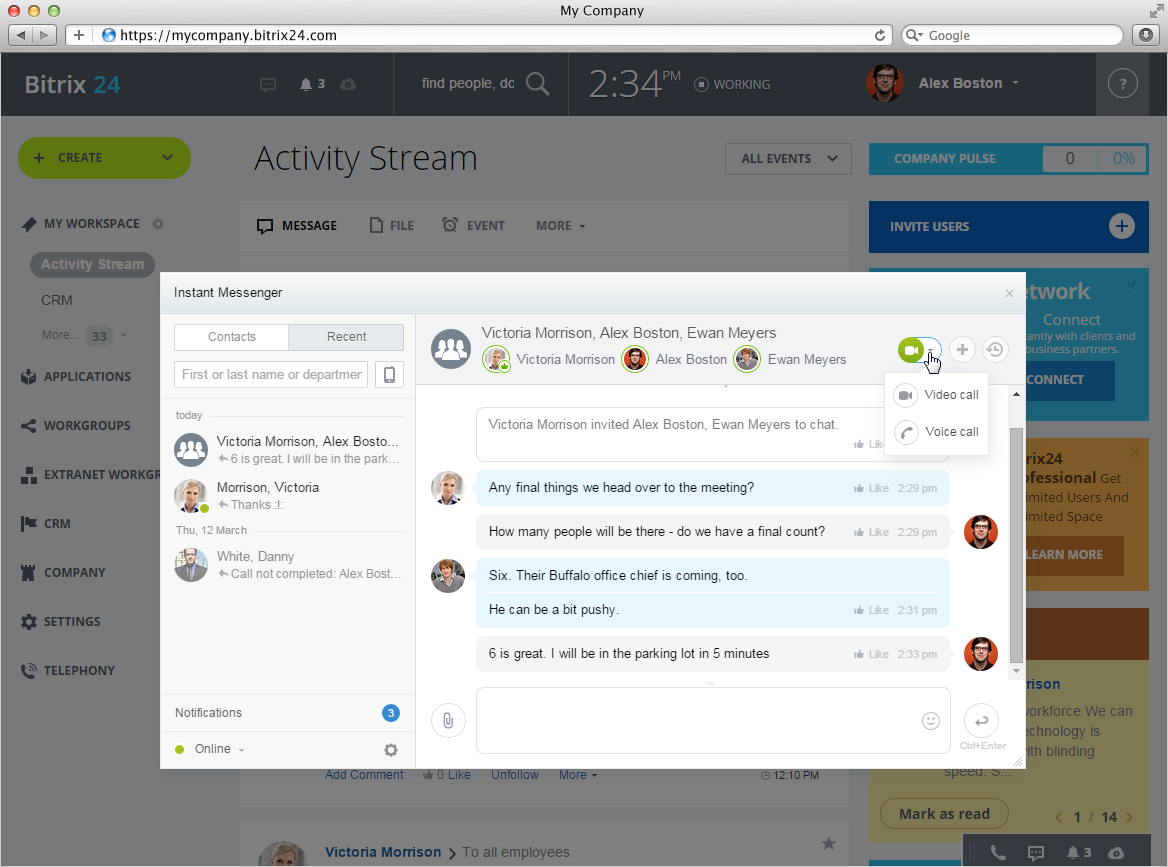This screenshot has width=1168, height=867.
Task: Open help with the question mark icon
Action: (x=1123, y=83)
